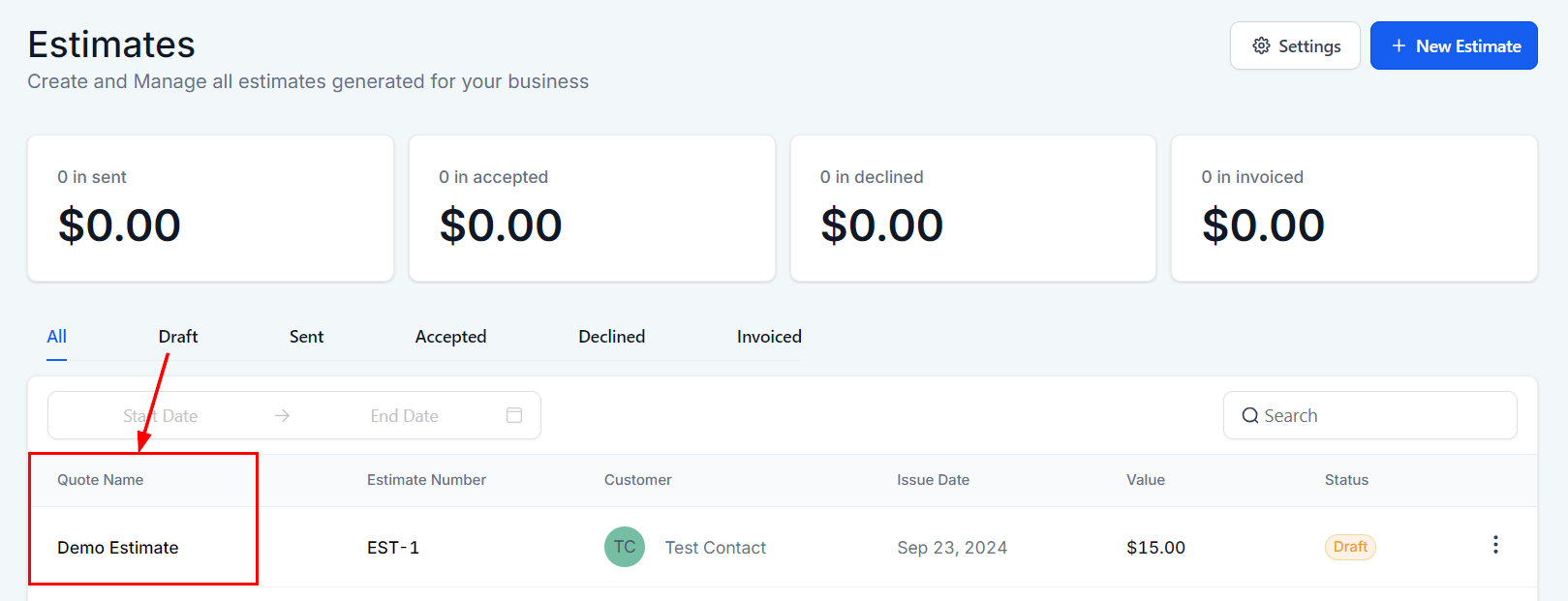Viewport: 1568px width, 601px height.
Task: Click the TC customer avatar
Action: 625,547
